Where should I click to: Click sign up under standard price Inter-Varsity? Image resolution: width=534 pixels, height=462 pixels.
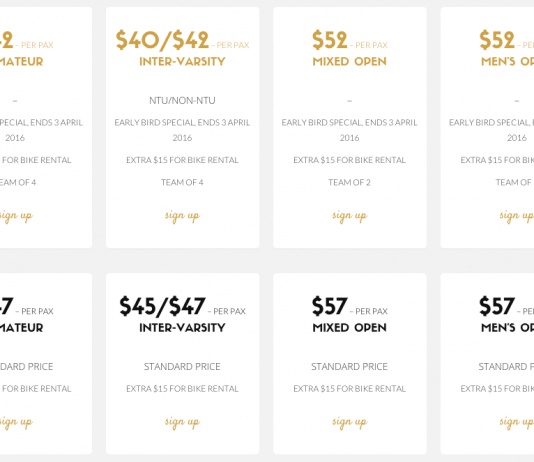click(182, 422)
